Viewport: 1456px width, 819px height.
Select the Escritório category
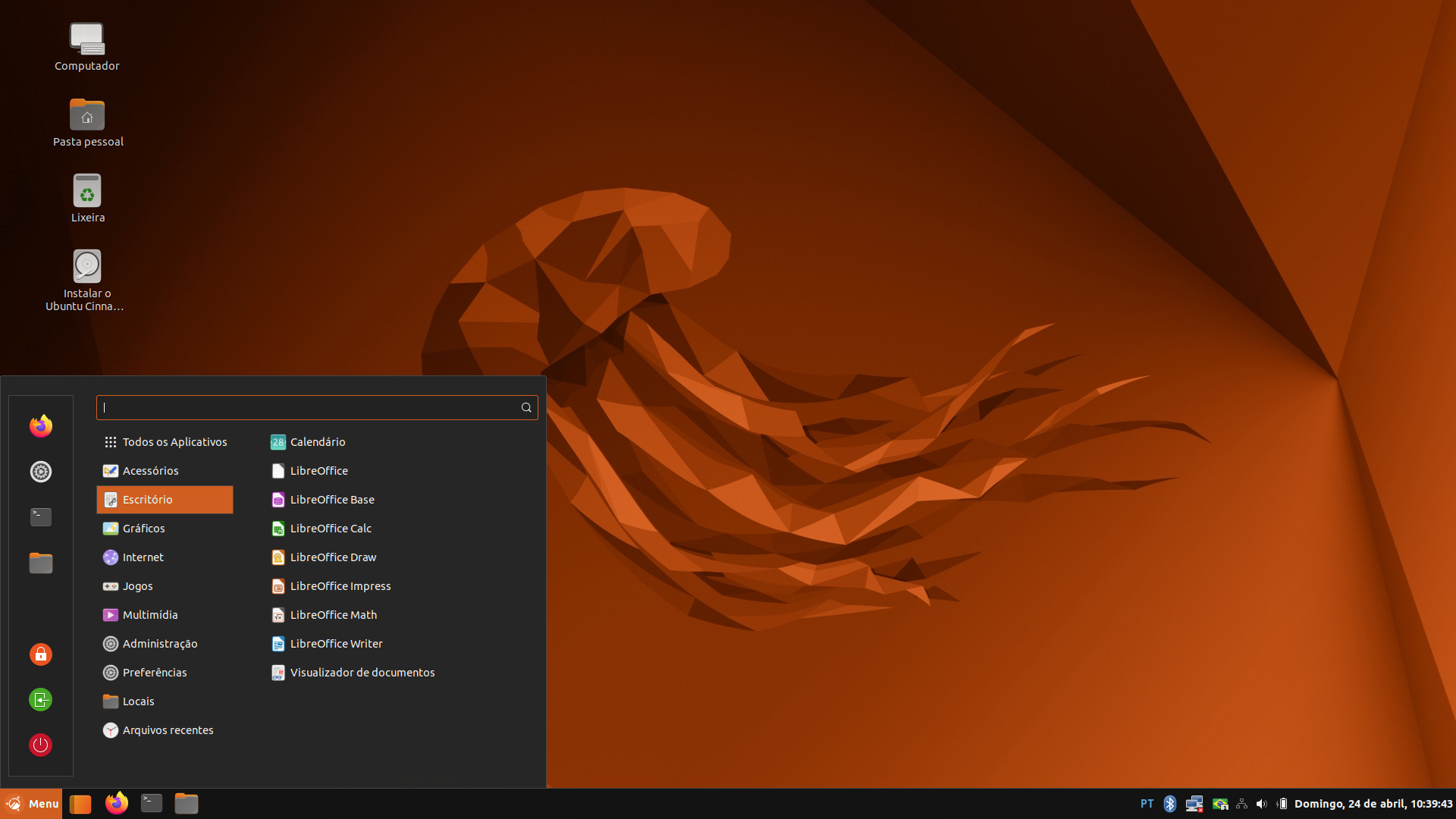[165, 500]
